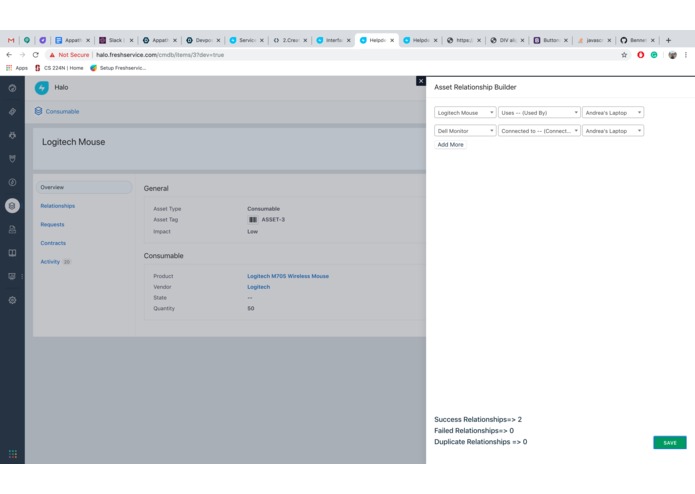This screenshot has width=695, height=494.
Task: Click the Impact value Low
Action: click(252, 231)
